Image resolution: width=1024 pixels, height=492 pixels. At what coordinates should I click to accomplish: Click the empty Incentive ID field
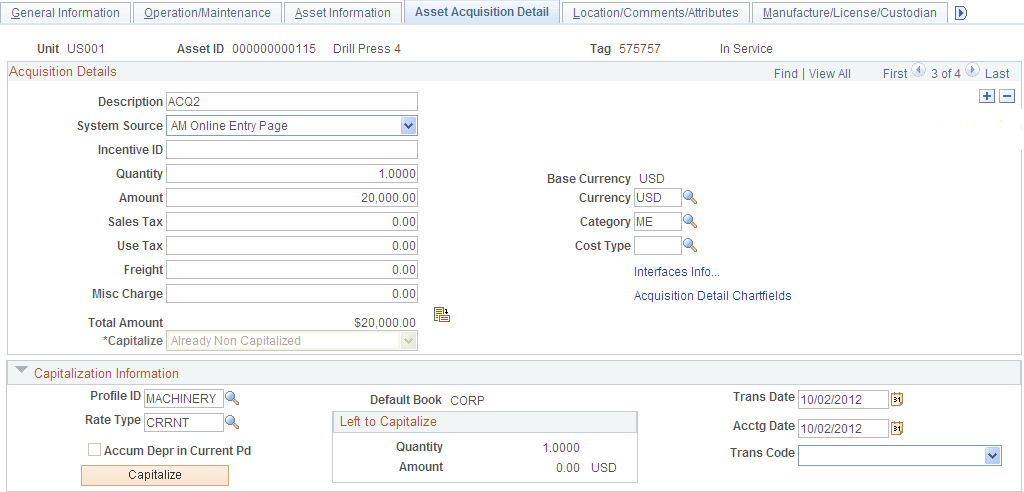(292, 150)
